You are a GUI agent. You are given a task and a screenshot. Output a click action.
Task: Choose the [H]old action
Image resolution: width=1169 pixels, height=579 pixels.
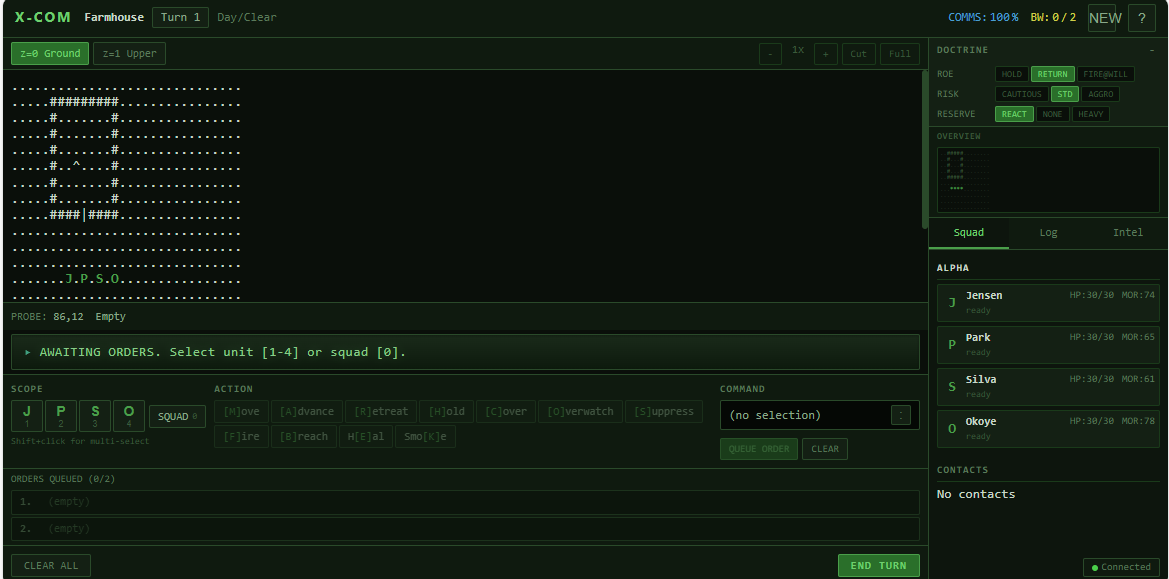446,411
